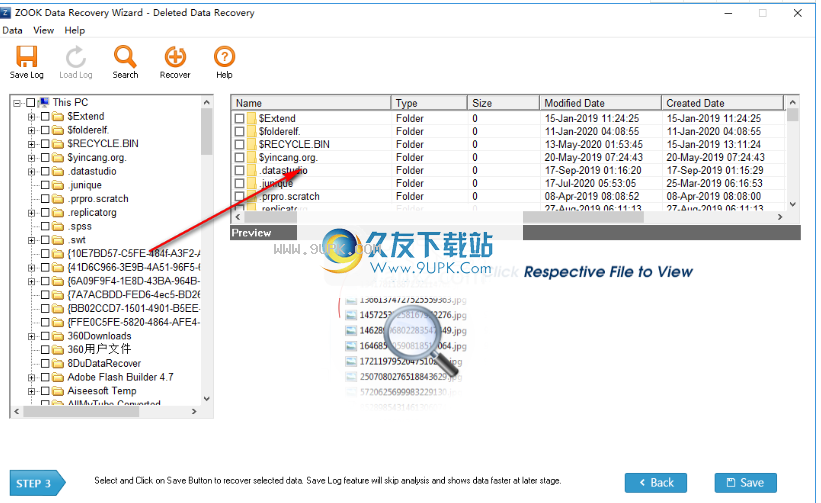This screenshot has height=503, width=821.
Task: Open the Help menu
Action: [x=74, y=30]
